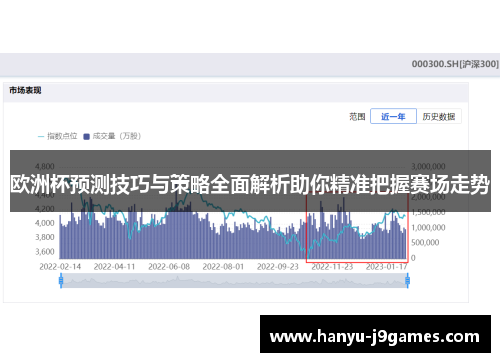Click the 市场表现 panel heading
The height and width of the screenshot is (362, 500).
pyautogui.click(x=25, y=90)
